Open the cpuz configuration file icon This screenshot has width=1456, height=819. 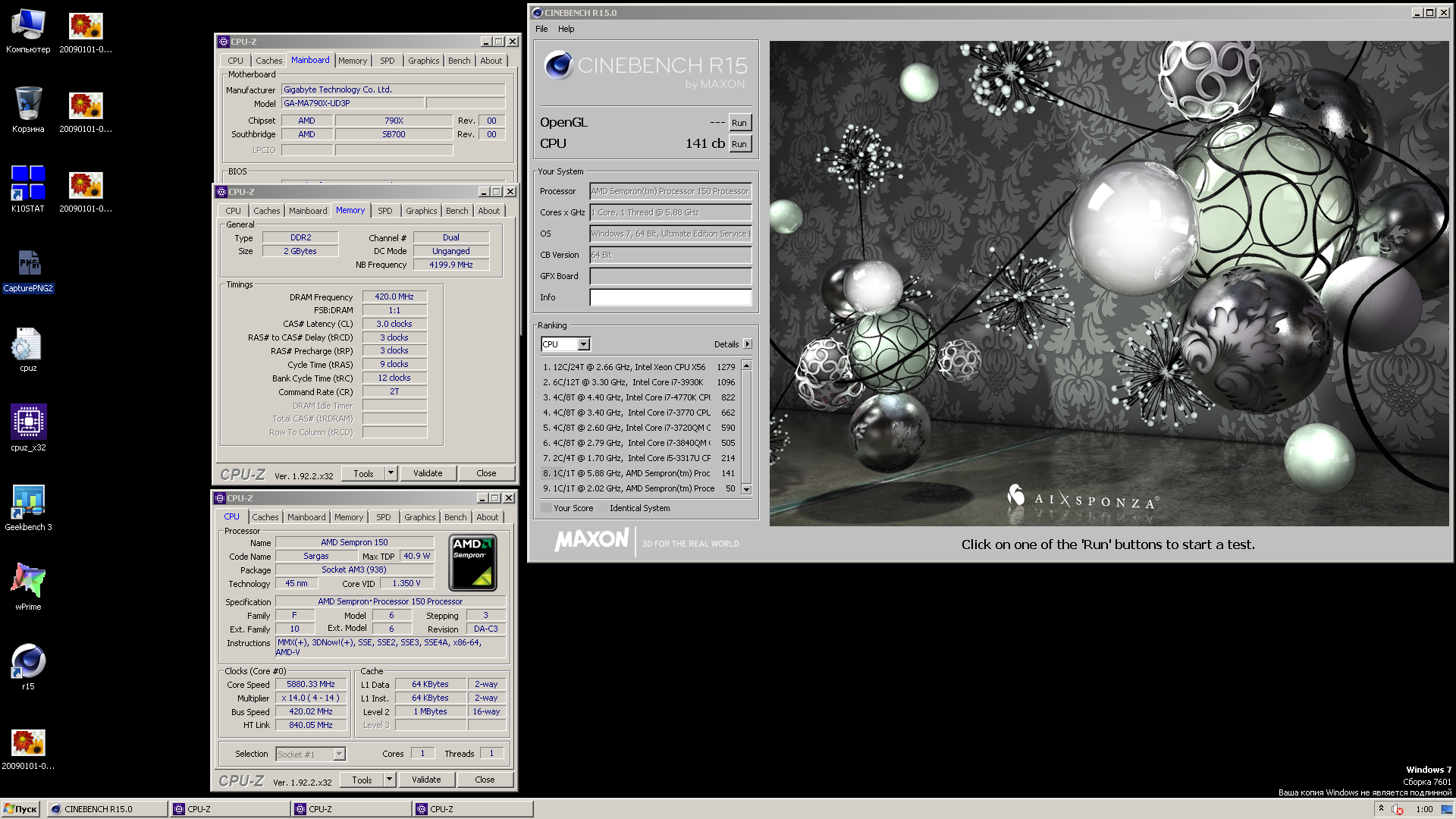click(x=28, y=349)
